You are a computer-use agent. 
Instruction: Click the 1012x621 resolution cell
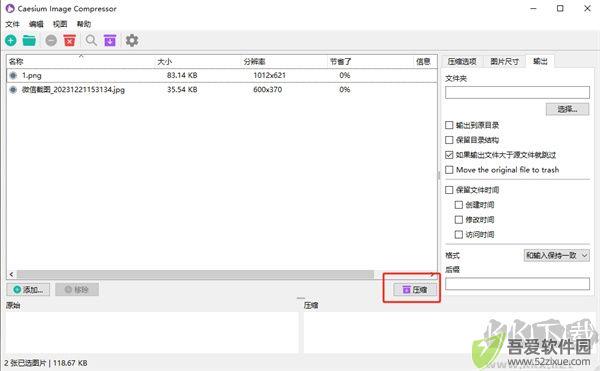pos(269,75)
